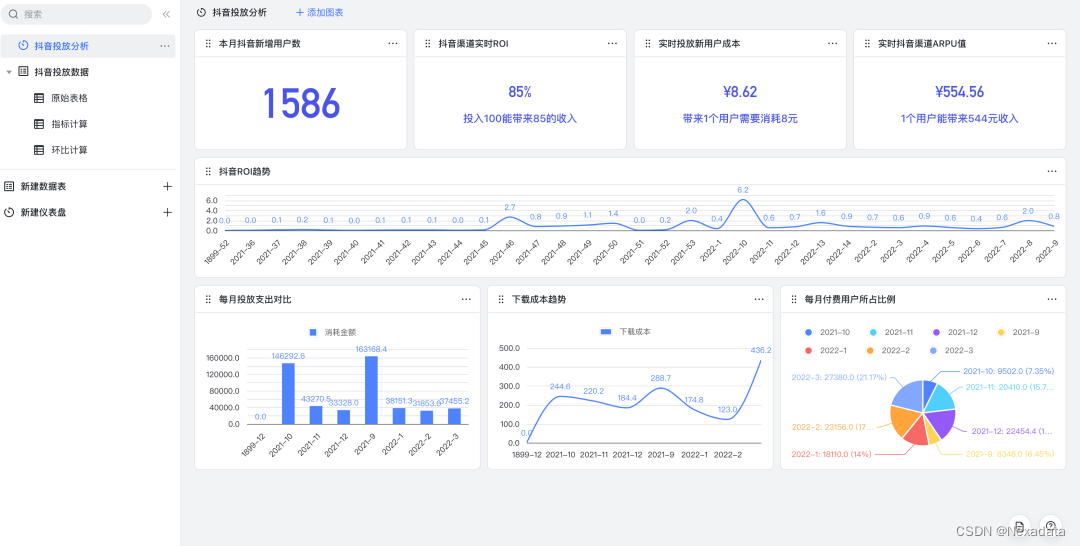Toggle 消耗金额 legend series in bar chart
Image resolution: width=1080 pixels, height=546 pixels.
pyautogui.click(x=332, y=332)
